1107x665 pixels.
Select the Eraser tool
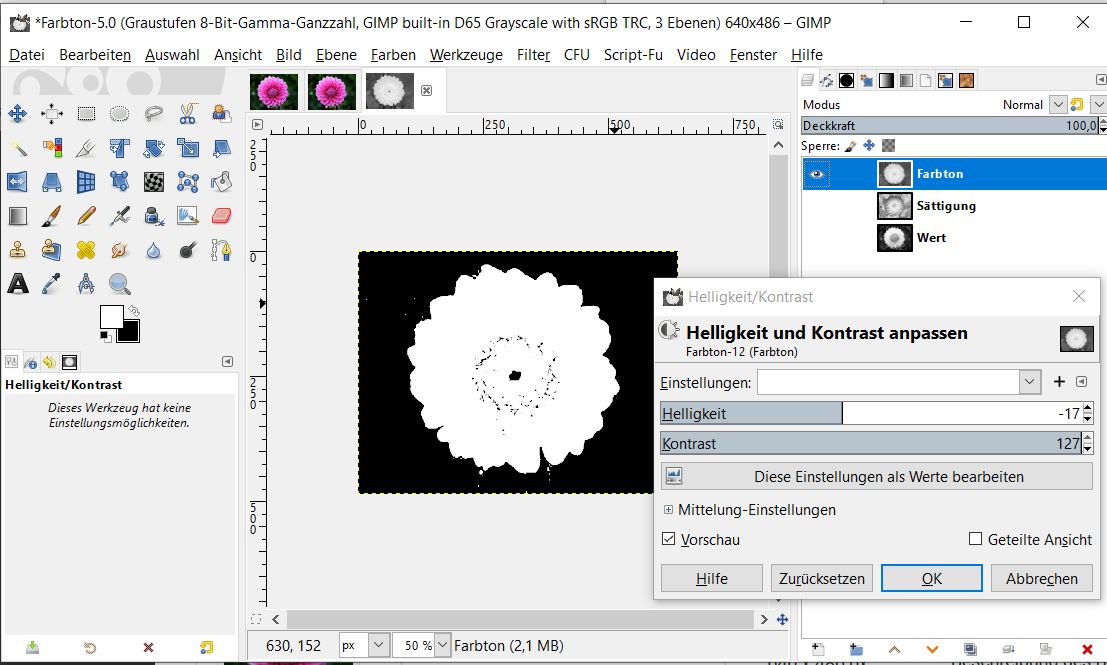pyautogui.click(x=221, y=215)
